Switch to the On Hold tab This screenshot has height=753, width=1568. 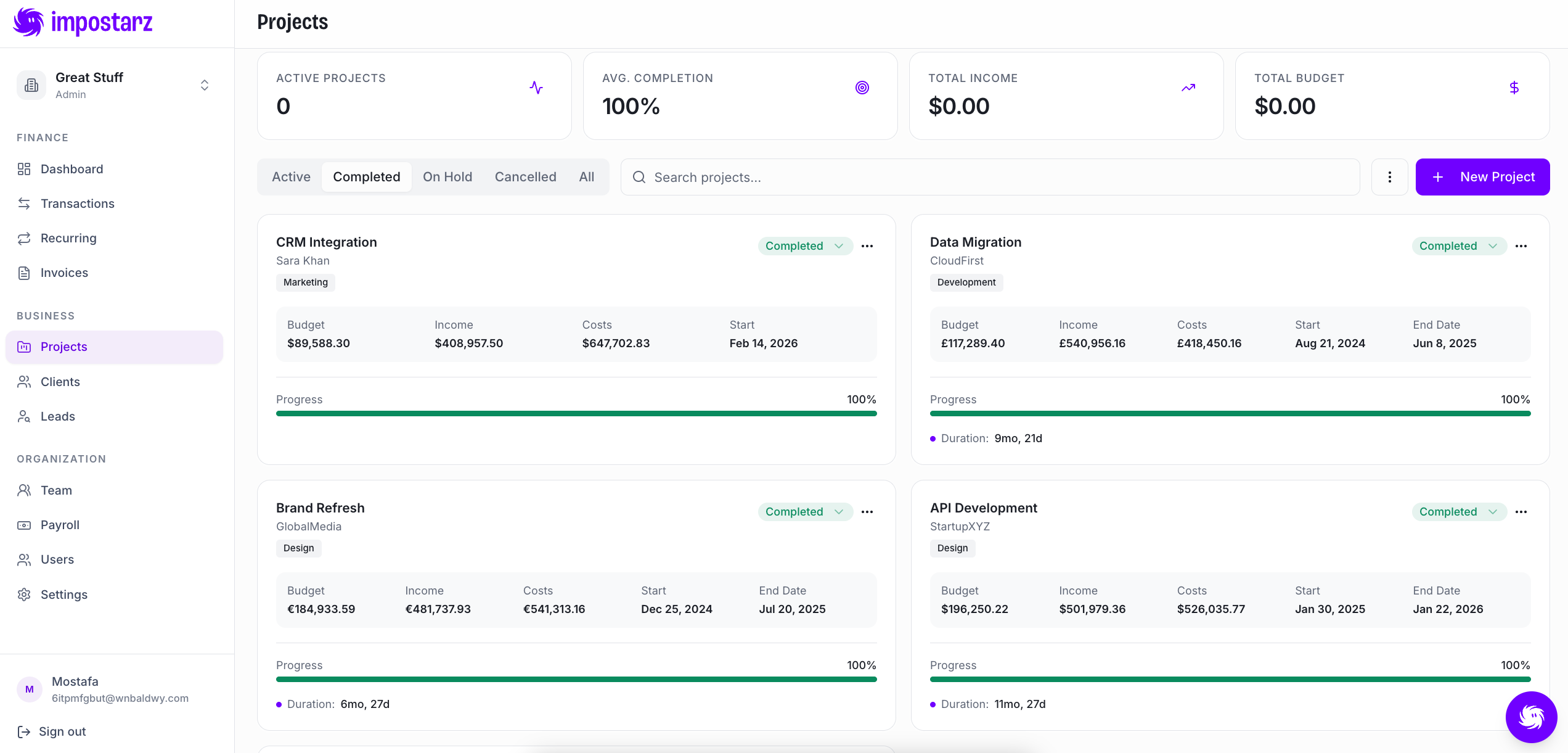pyautogui.click(x=447, y=177)
